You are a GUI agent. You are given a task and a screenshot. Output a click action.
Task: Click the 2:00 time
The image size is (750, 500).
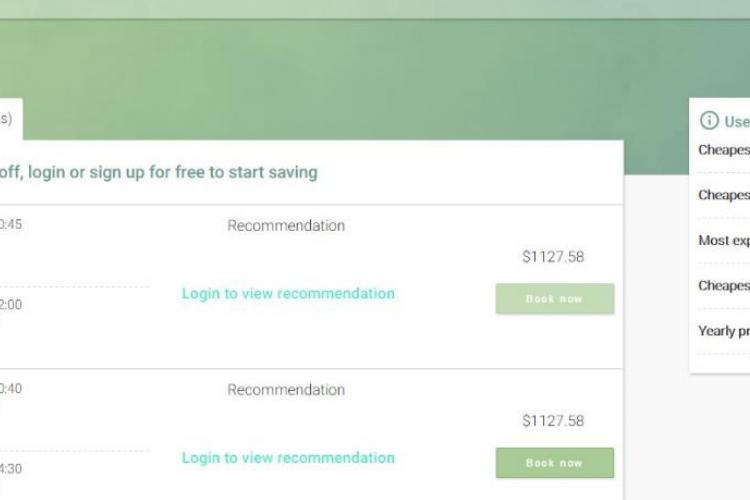tap(11, 305)
